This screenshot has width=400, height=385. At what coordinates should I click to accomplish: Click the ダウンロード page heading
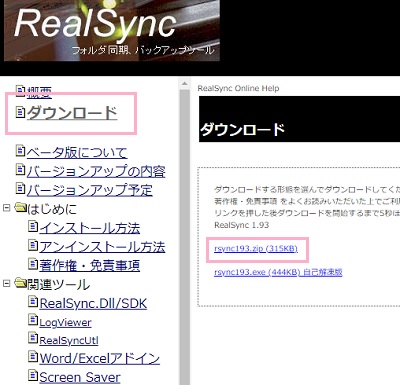tap(242, 129)
